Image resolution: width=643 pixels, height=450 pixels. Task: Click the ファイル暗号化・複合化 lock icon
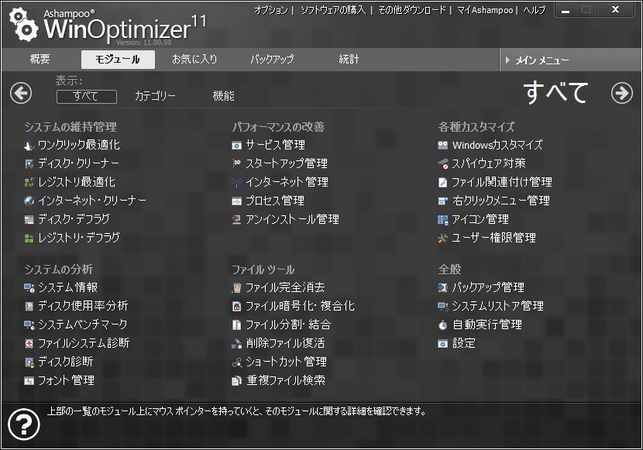pyautogui.click(x=237, y=306)
